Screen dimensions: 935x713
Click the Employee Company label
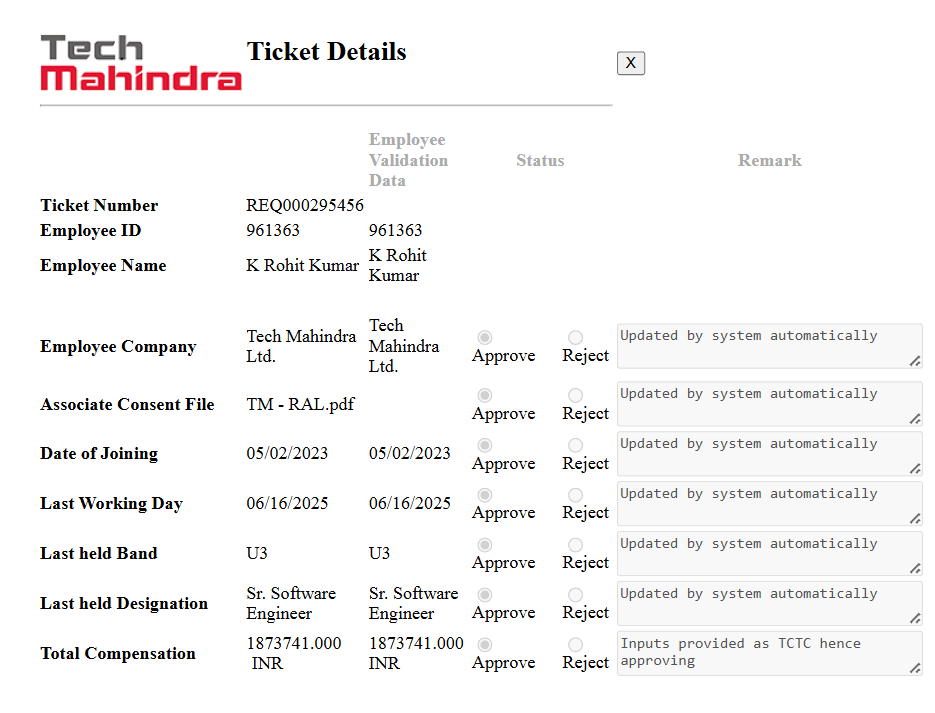[118, 346]
